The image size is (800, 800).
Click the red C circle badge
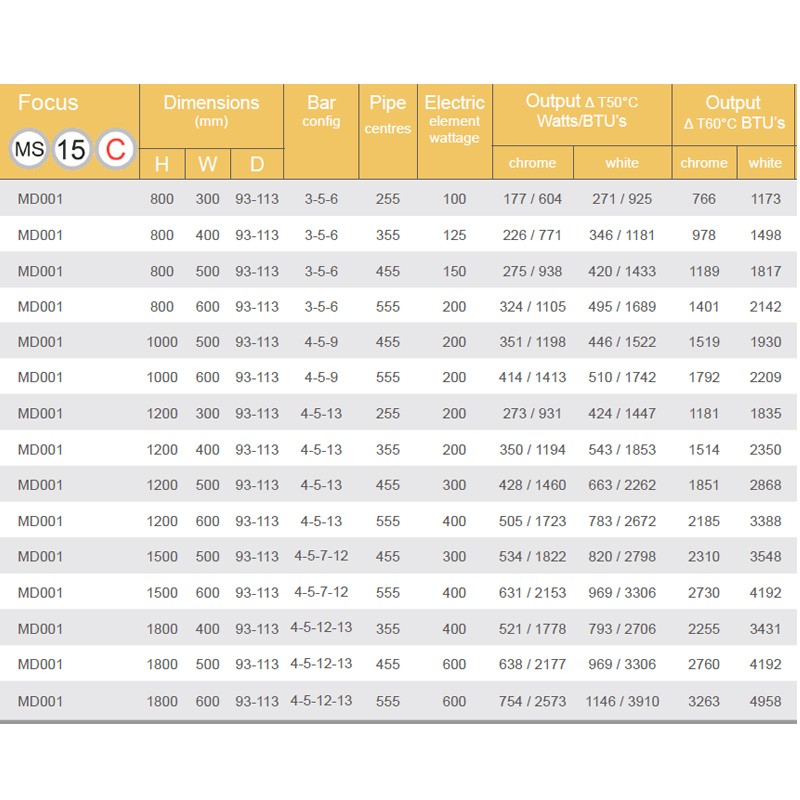click(x=115, y=149)
